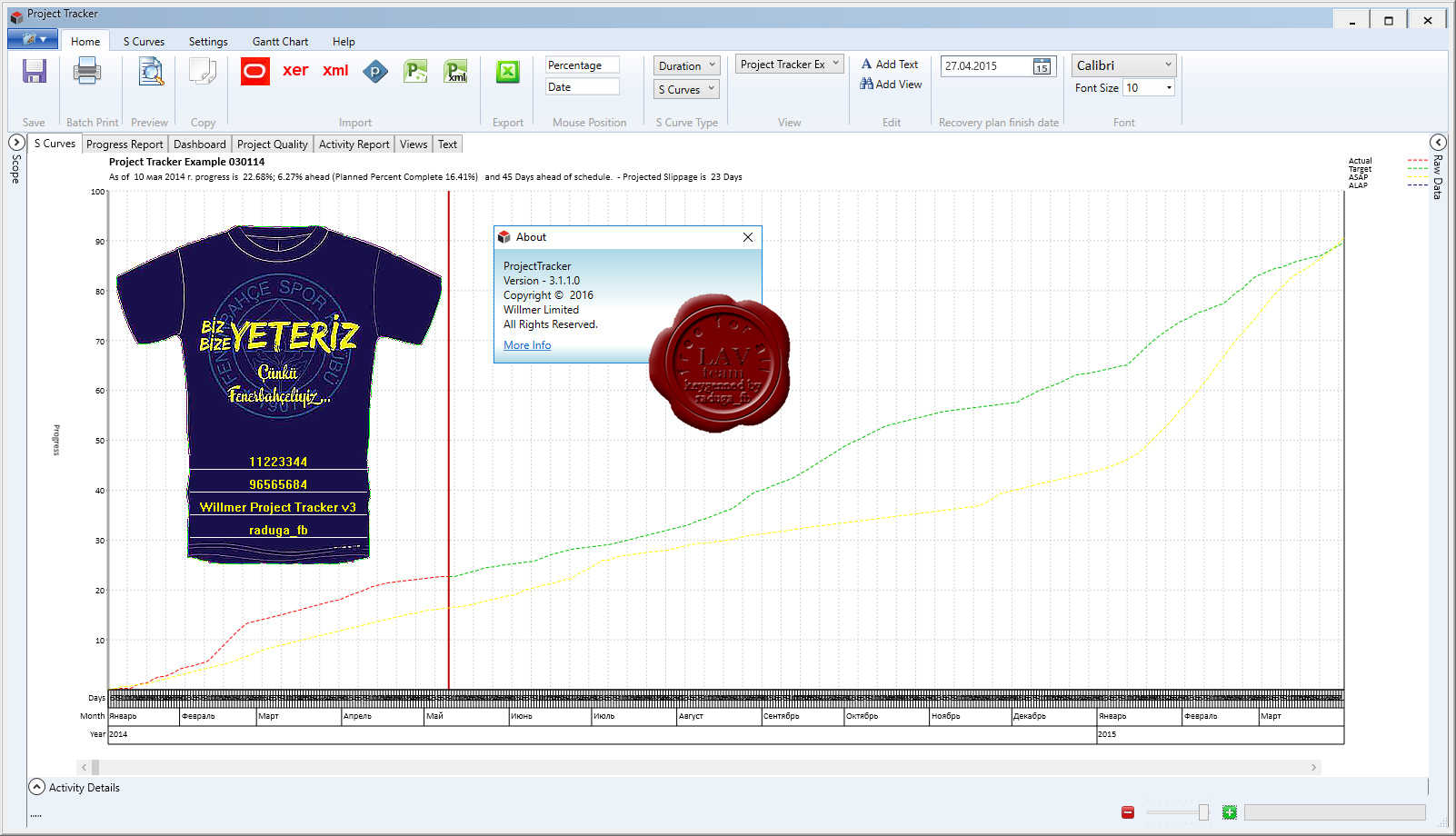1456x836 pixels.
Task: Click 'Май' month label on timeline
Action: (435, 716)
